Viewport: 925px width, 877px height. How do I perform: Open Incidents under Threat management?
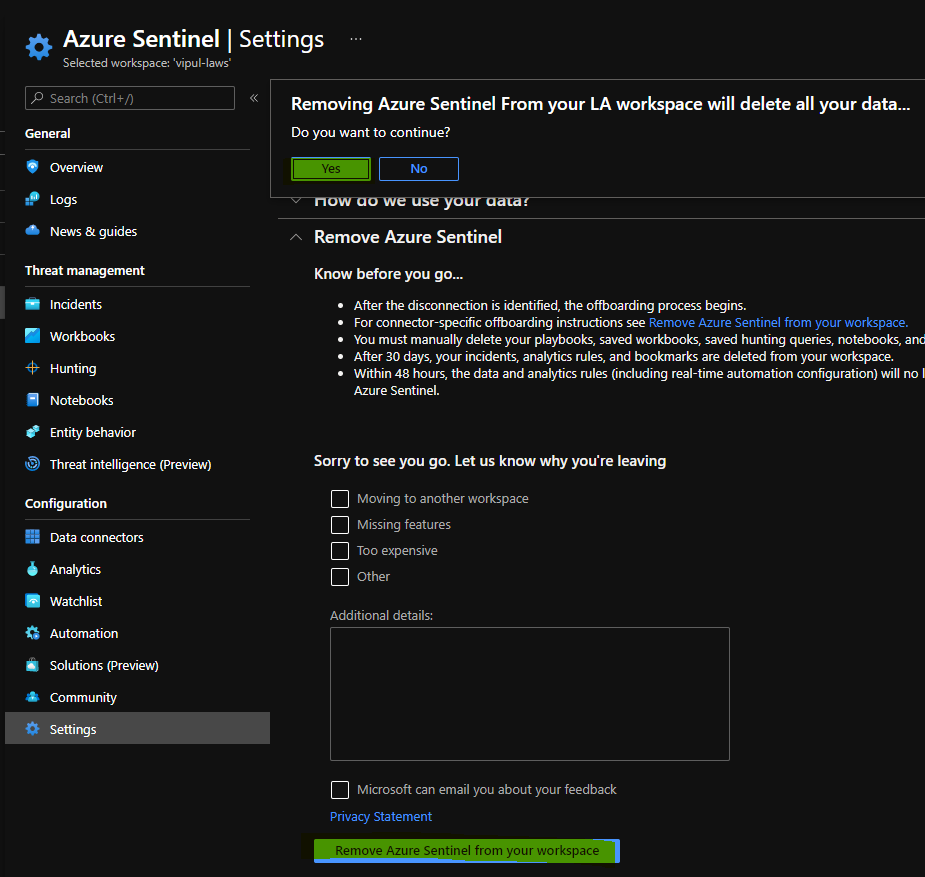coord(75,303)
